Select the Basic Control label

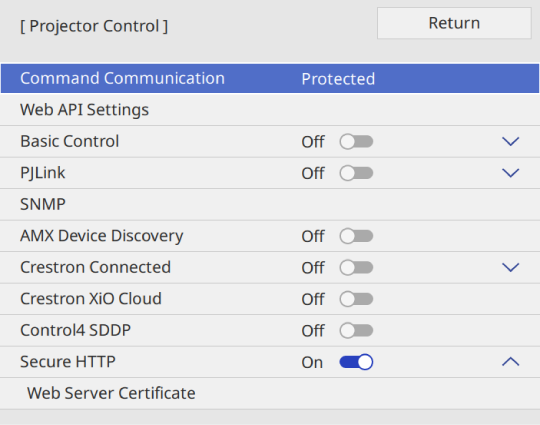[x=70, y=141]
